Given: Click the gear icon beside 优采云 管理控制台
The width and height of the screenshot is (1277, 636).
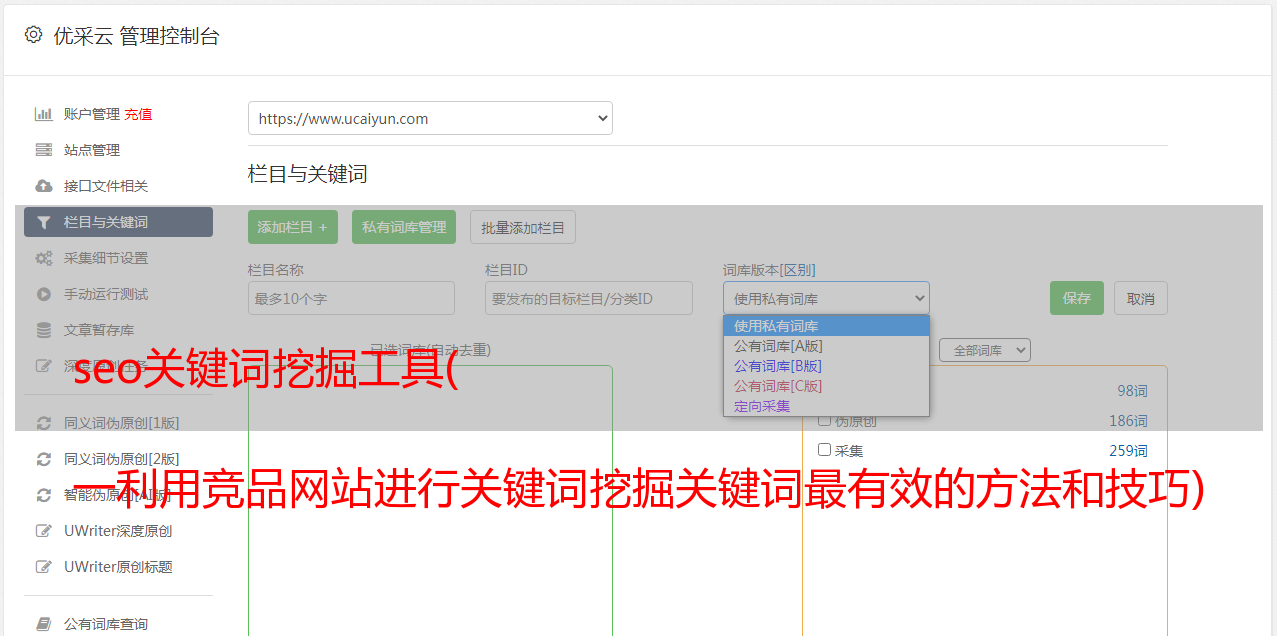Looking at the screenshot, I should 33,35.
